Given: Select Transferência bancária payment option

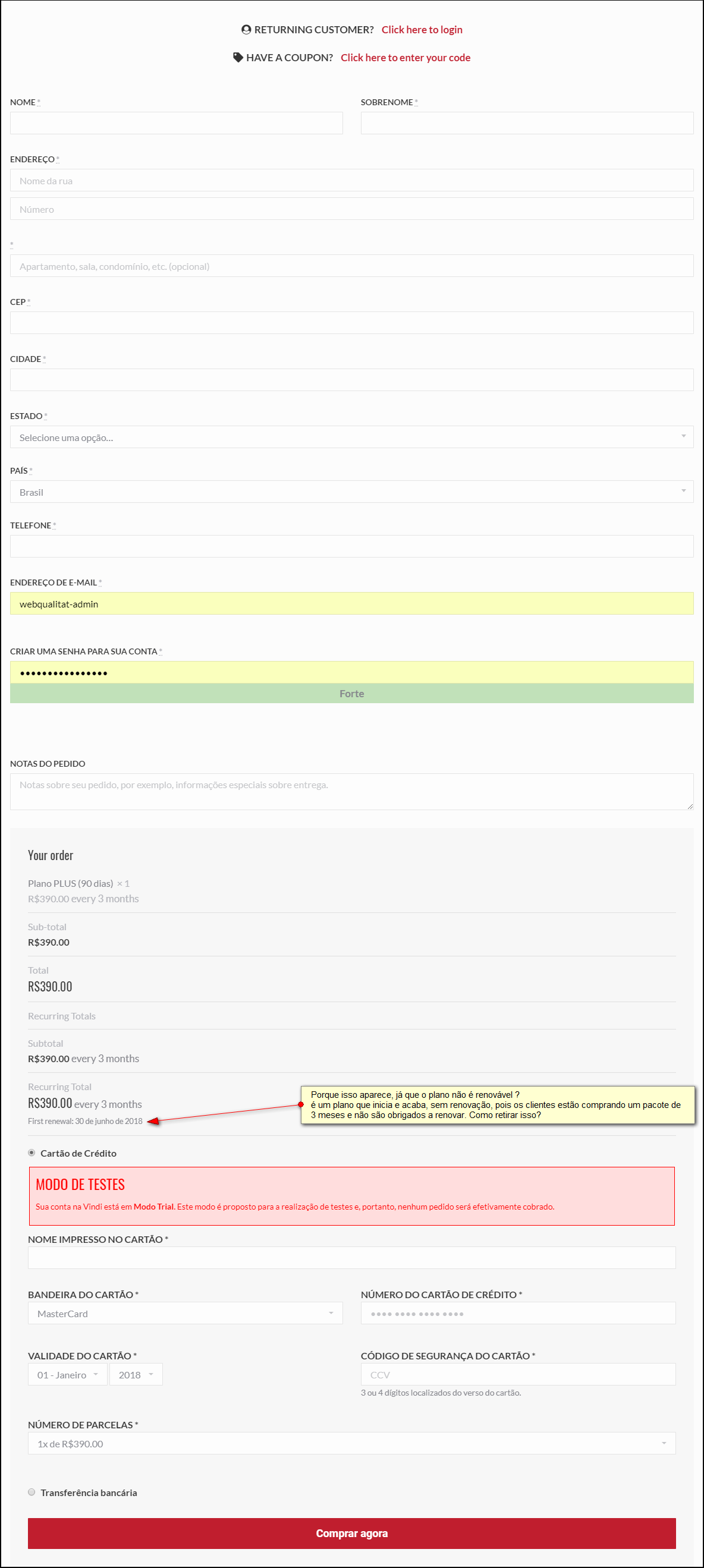Looking at the screenshot, I should pos(32,1492).
